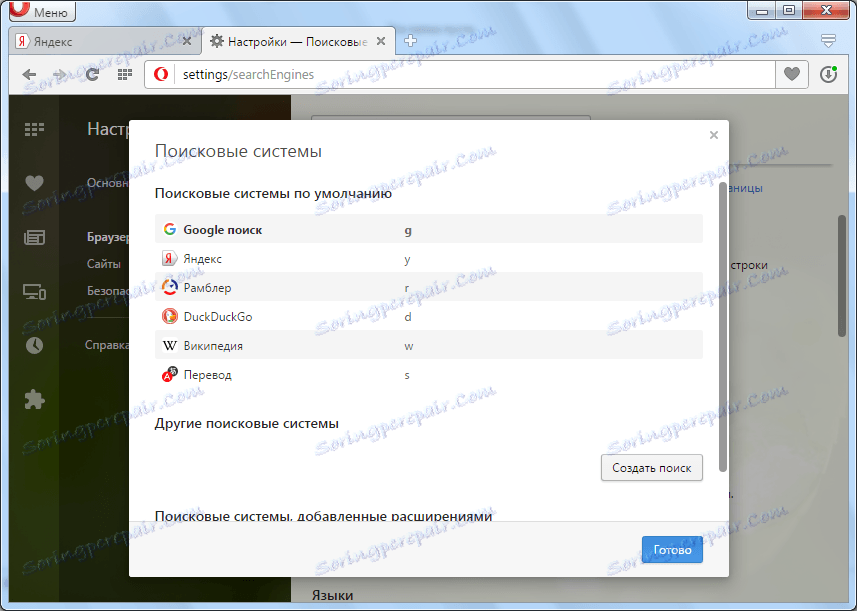857x611 pixels.
Task: Minimize the Opera window
Action: (x=763, y=10)
